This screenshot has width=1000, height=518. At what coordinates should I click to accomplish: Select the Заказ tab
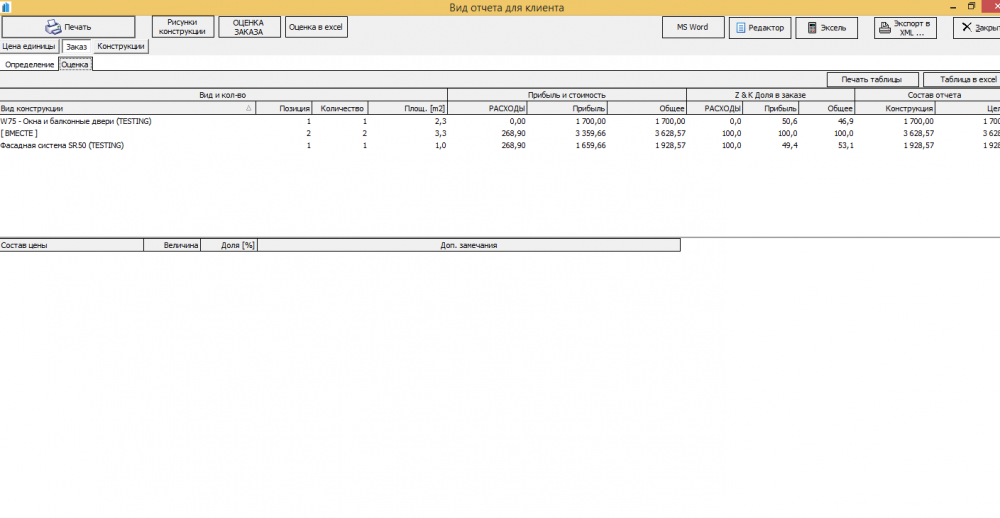tap(77, 47)
